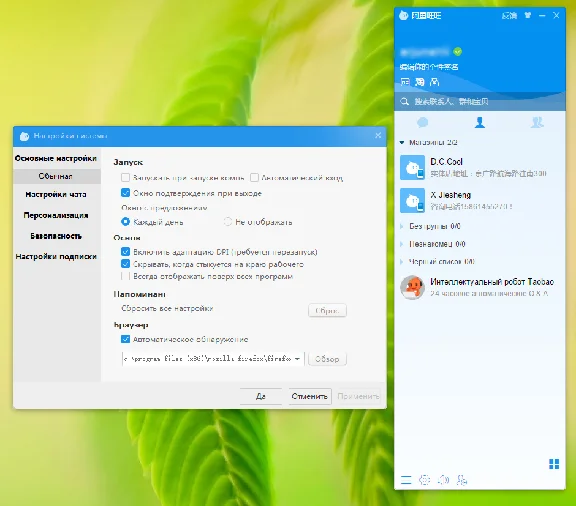Click the sound speaker icon at bottom

point(443,480)
